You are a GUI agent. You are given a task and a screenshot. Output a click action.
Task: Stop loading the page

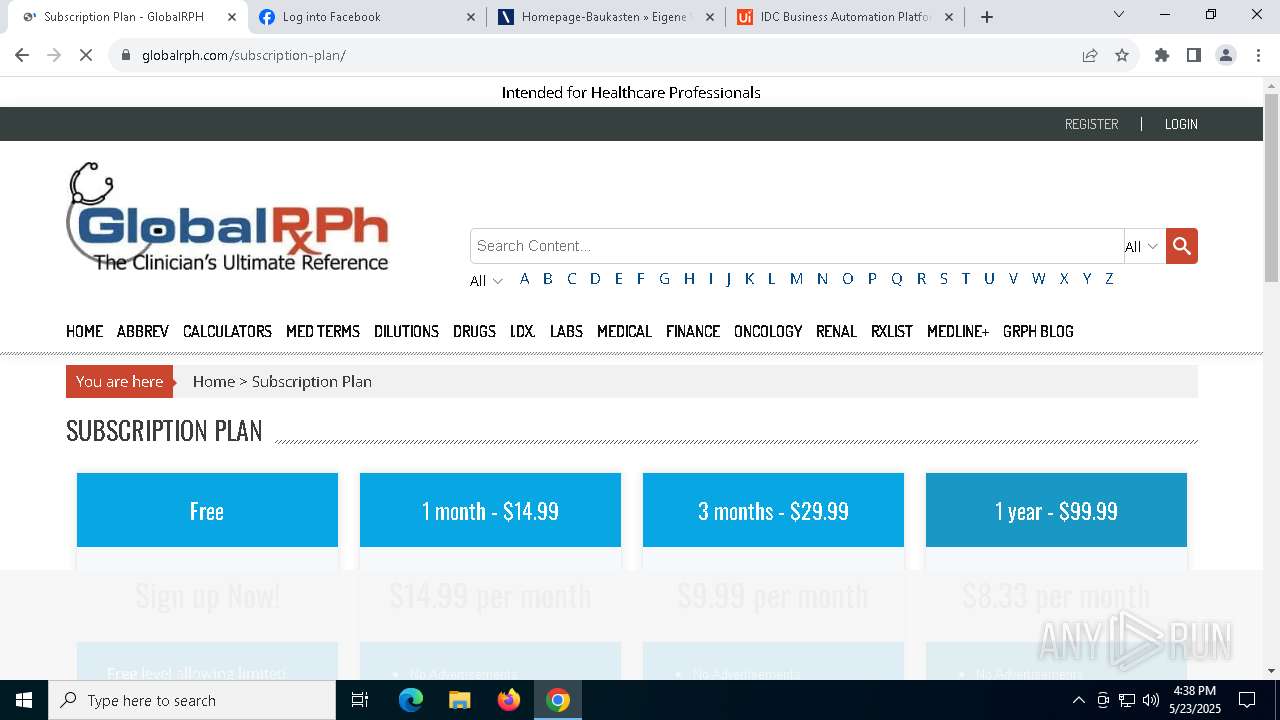pos(86,55)
